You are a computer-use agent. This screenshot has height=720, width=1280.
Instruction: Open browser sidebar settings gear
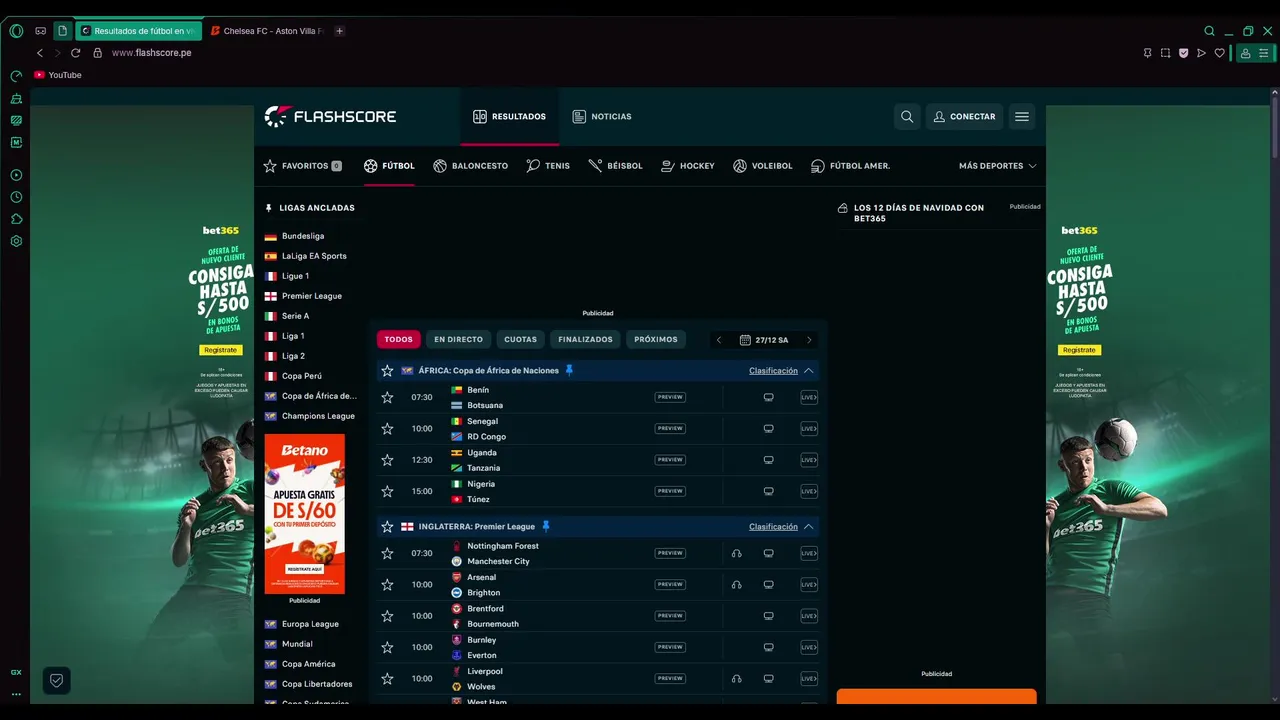click(16, 241)
